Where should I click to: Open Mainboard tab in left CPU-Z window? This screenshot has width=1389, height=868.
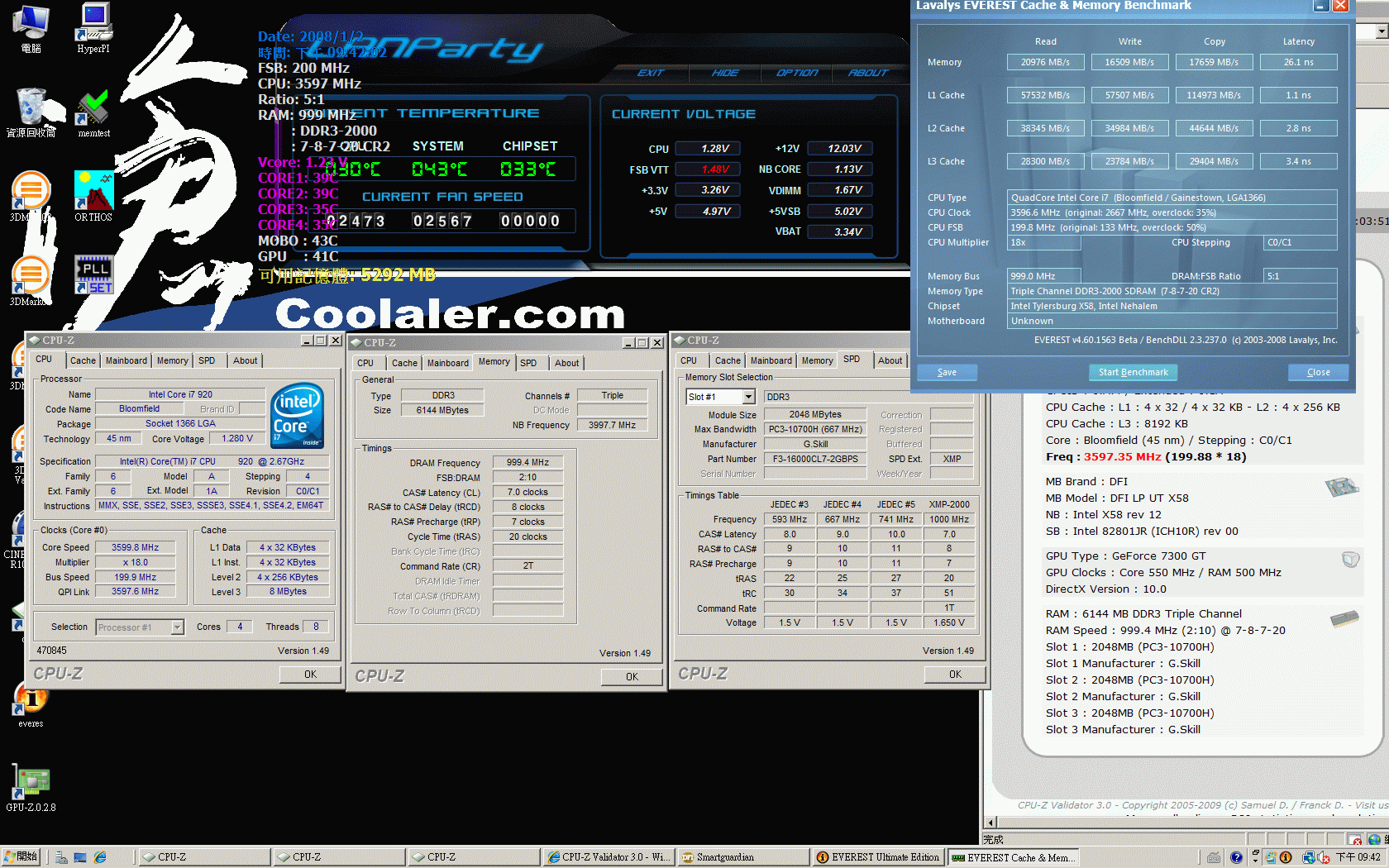click(x=126, y=360)
